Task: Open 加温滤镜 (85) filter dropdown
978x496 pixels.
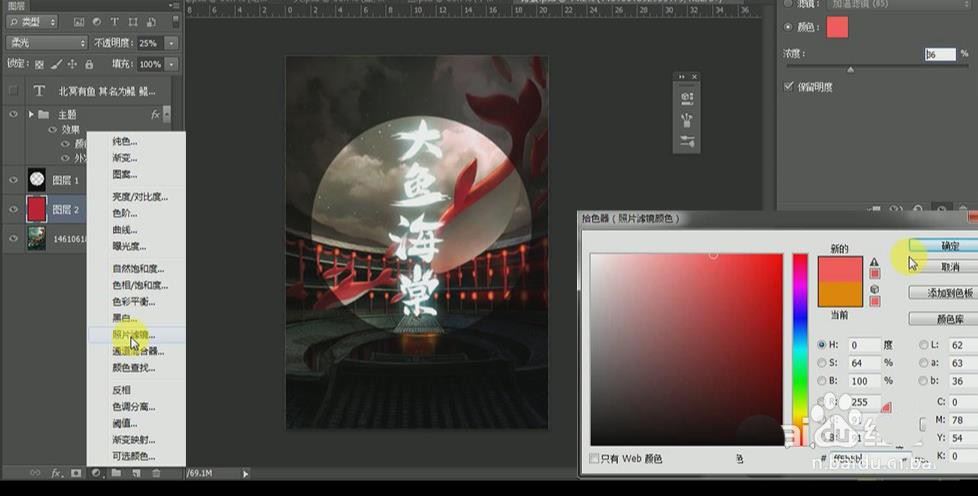Action: click(x=900, y=4)
